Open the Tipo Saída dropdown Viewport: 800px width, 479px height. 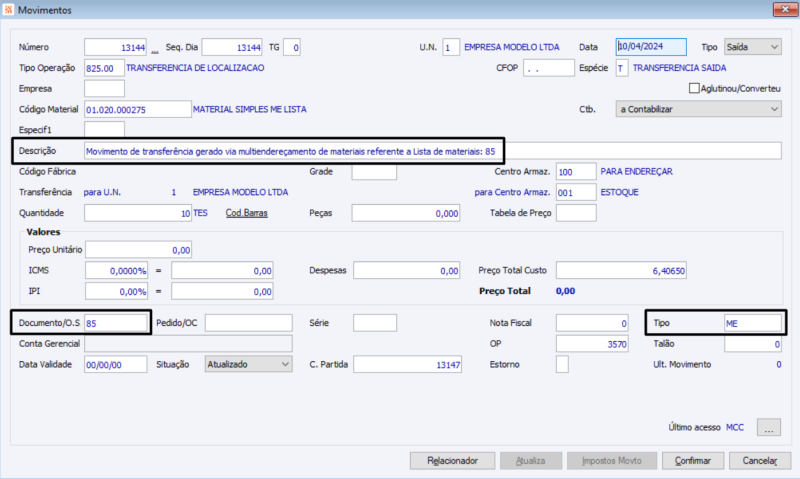pyautogui.click(x=753, y=47)
